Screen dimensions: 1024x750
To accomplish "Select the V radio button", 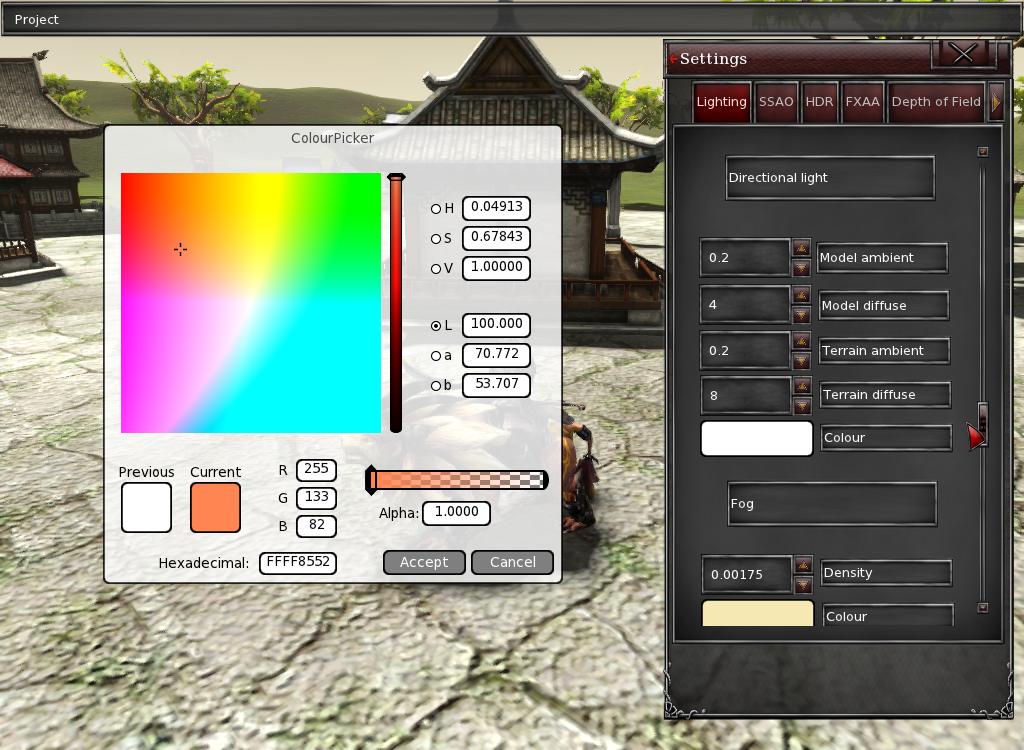I will (x=436, y=269).
